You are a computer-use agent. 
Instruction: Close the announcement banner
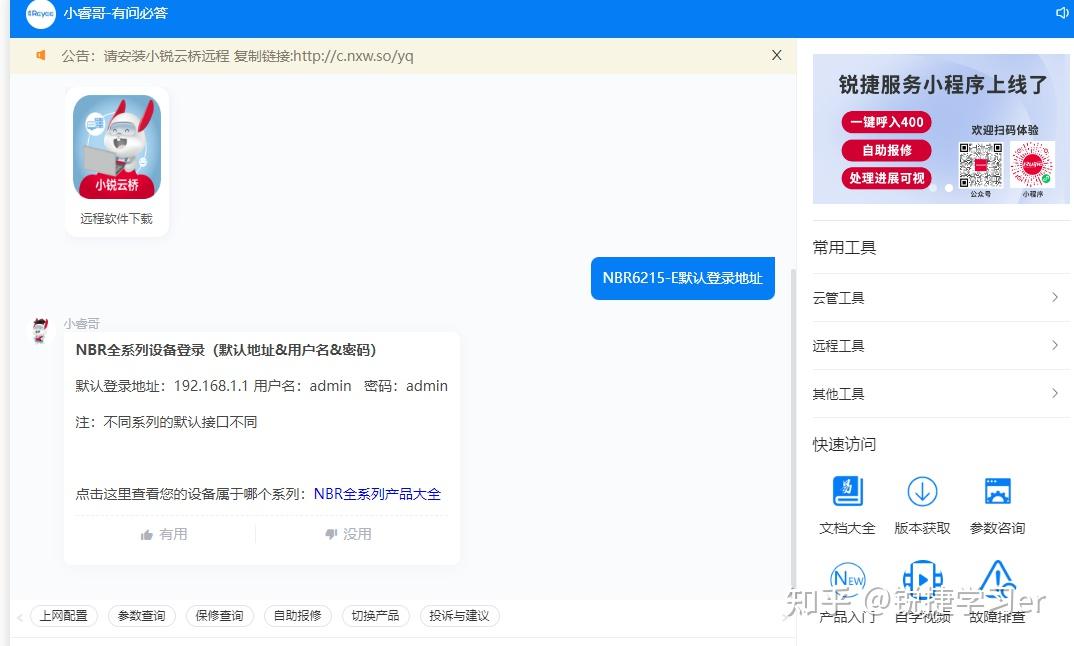point(777,55)
